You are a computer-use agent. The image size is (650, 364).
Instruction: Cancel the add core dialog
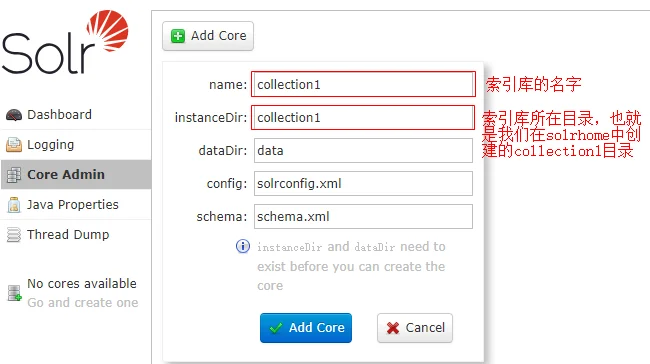(415, 328)
